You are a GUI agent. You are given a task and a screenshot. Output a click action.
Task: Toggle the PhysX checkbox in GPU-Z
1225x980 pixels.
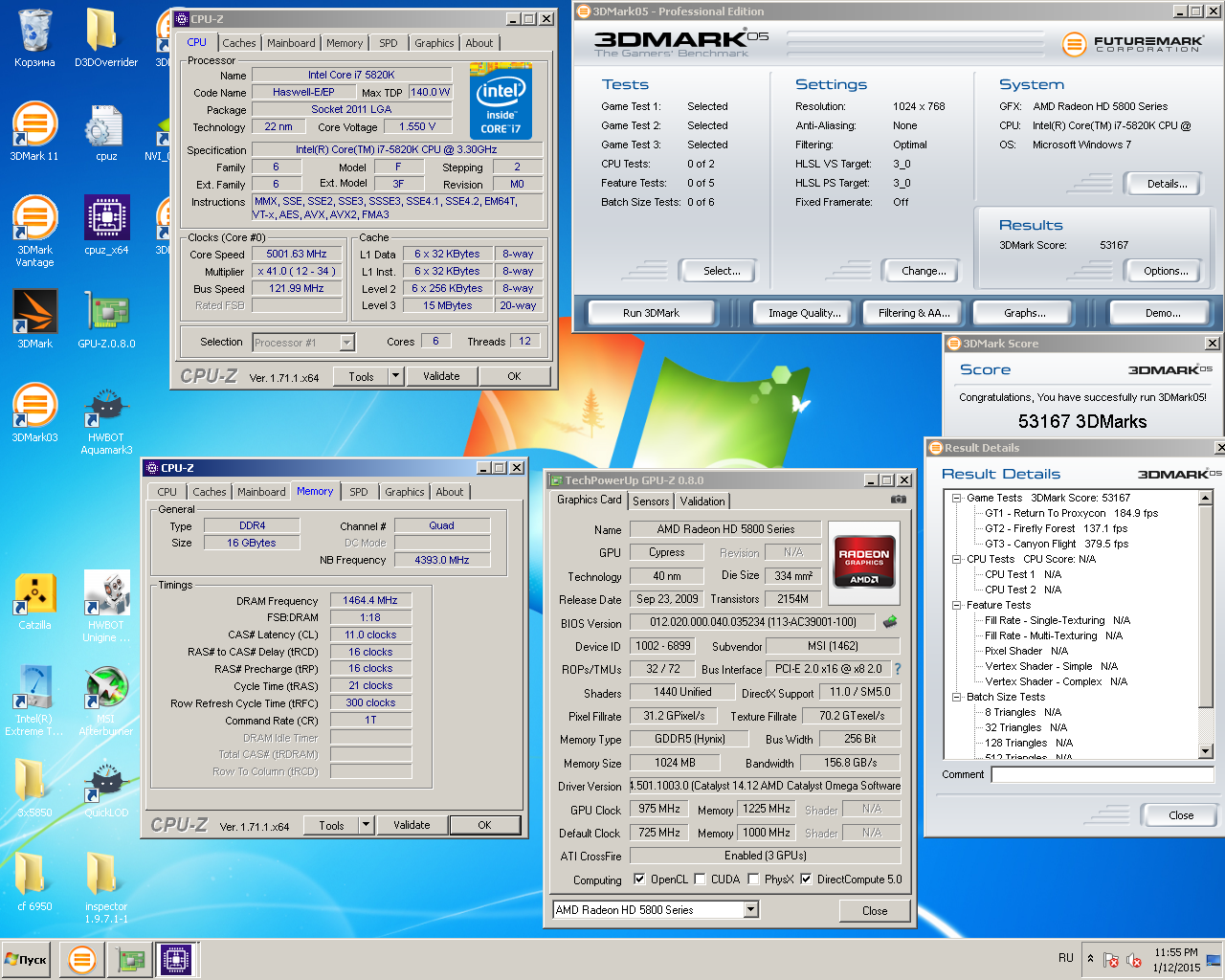(x=753, y=880)
